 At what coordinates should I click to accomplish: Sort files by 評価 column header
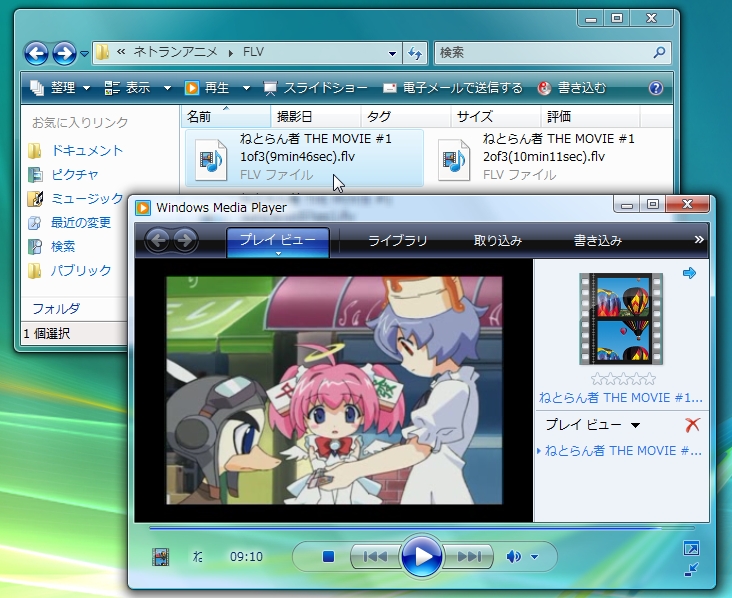[x=590, y=116]
